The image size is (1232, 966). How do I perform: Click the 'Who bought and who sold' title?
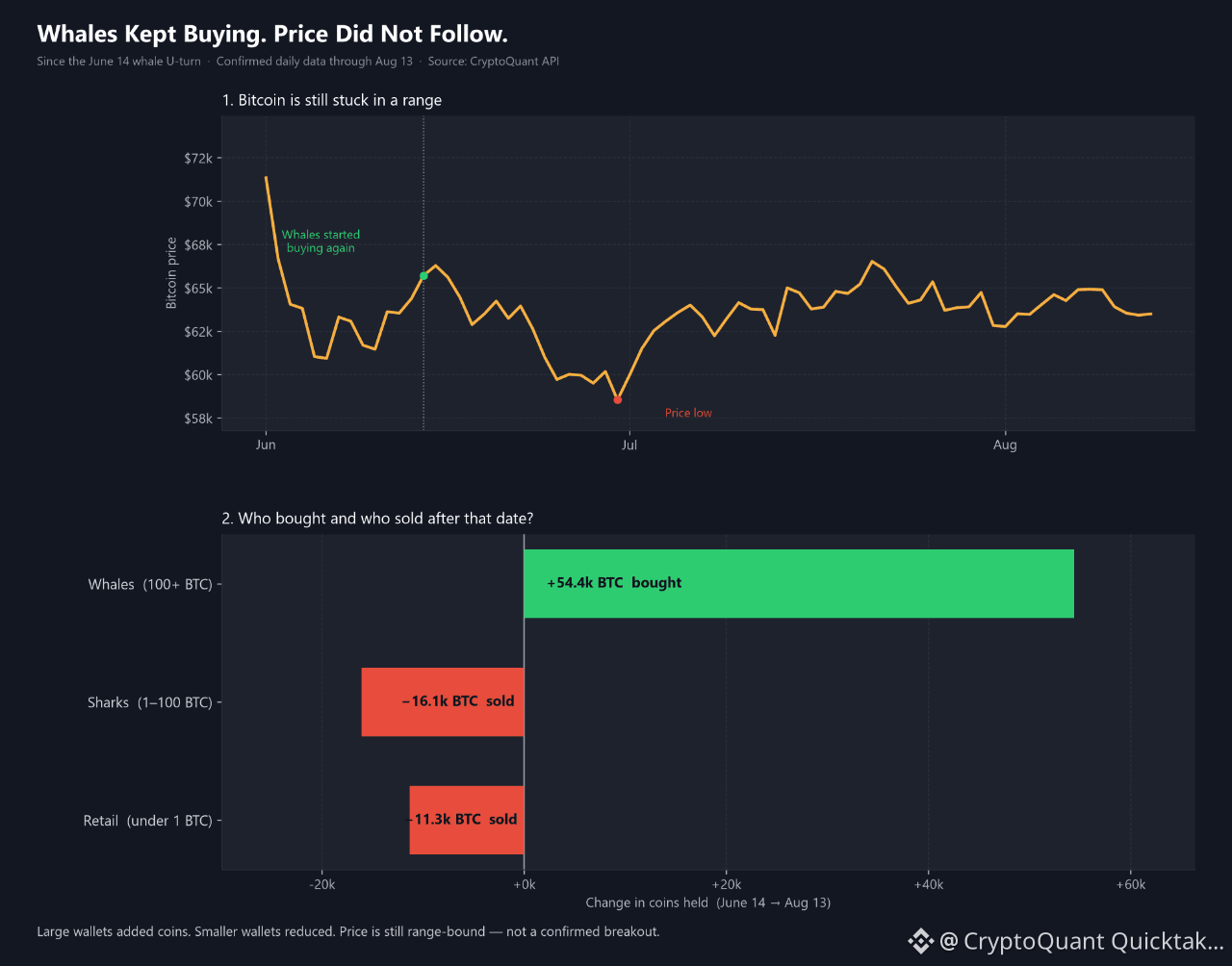click(x=377, y=519)
